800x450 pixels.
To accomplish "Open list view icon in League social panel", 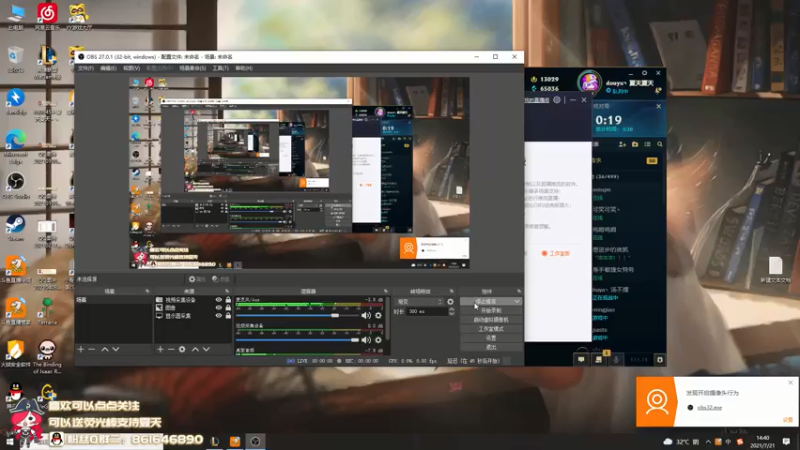I will point(647,144).
